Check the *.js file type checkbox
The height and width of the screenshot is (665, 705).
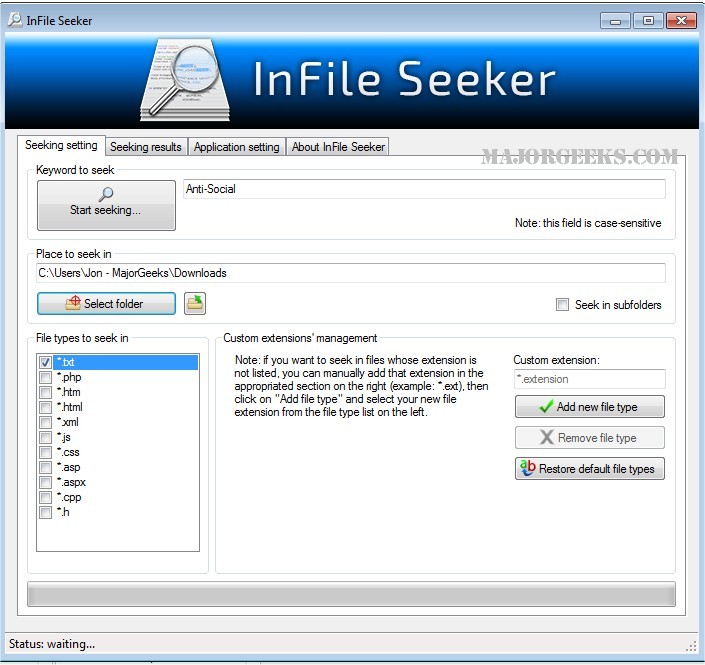45,437
